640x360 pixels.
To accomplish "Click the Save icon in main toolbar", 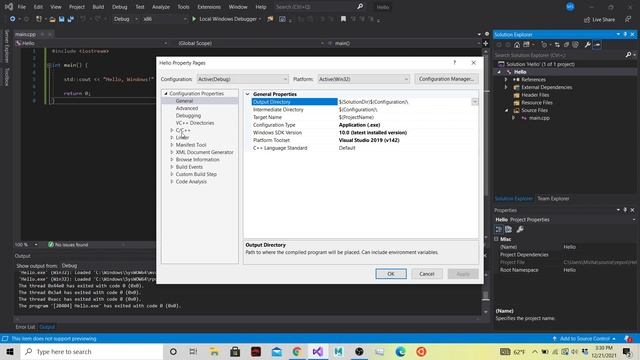I will [x=62, y=19].
